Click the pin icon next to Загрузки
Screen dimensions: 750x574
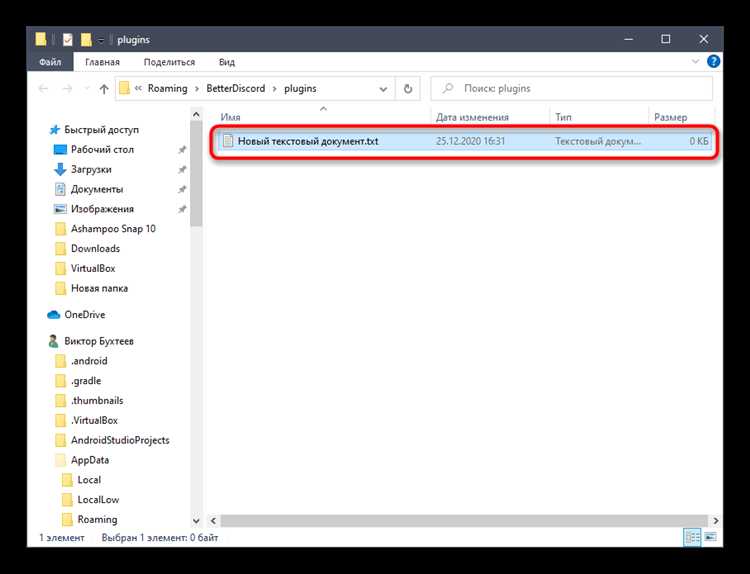[x=182, y=169]
